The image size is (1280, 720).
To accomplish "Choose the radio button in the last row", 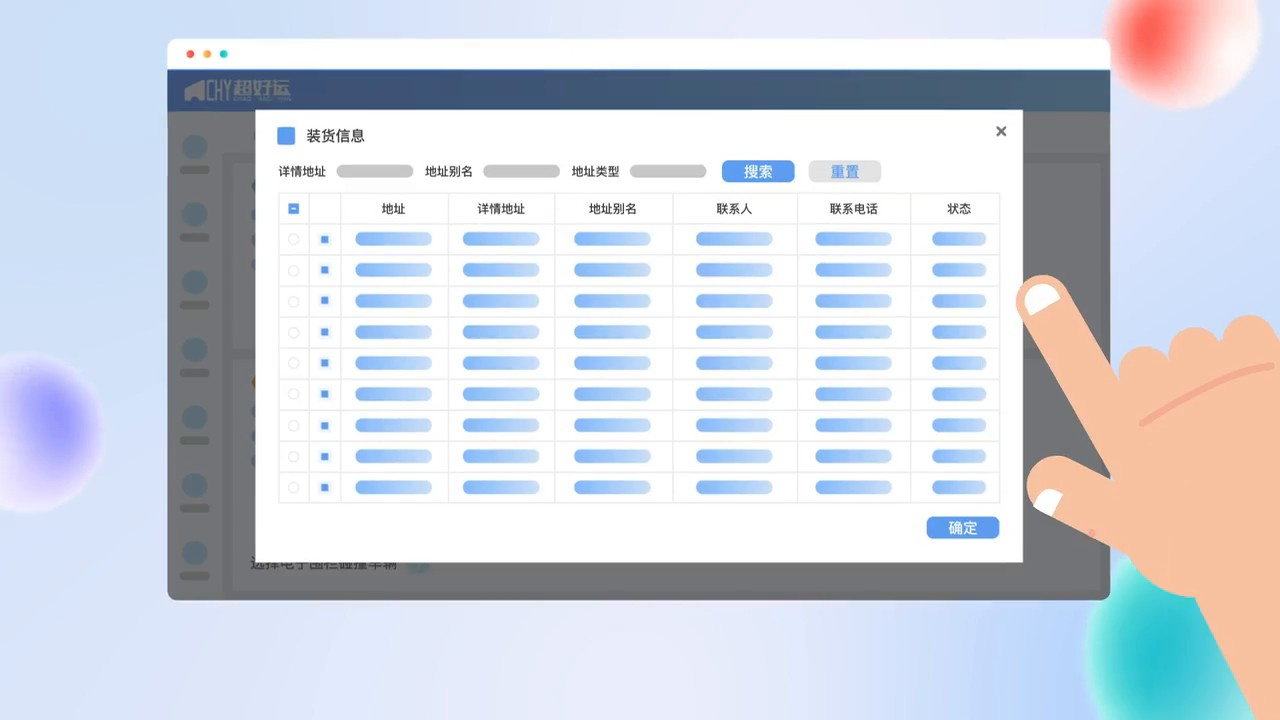I will click(294, 488).
